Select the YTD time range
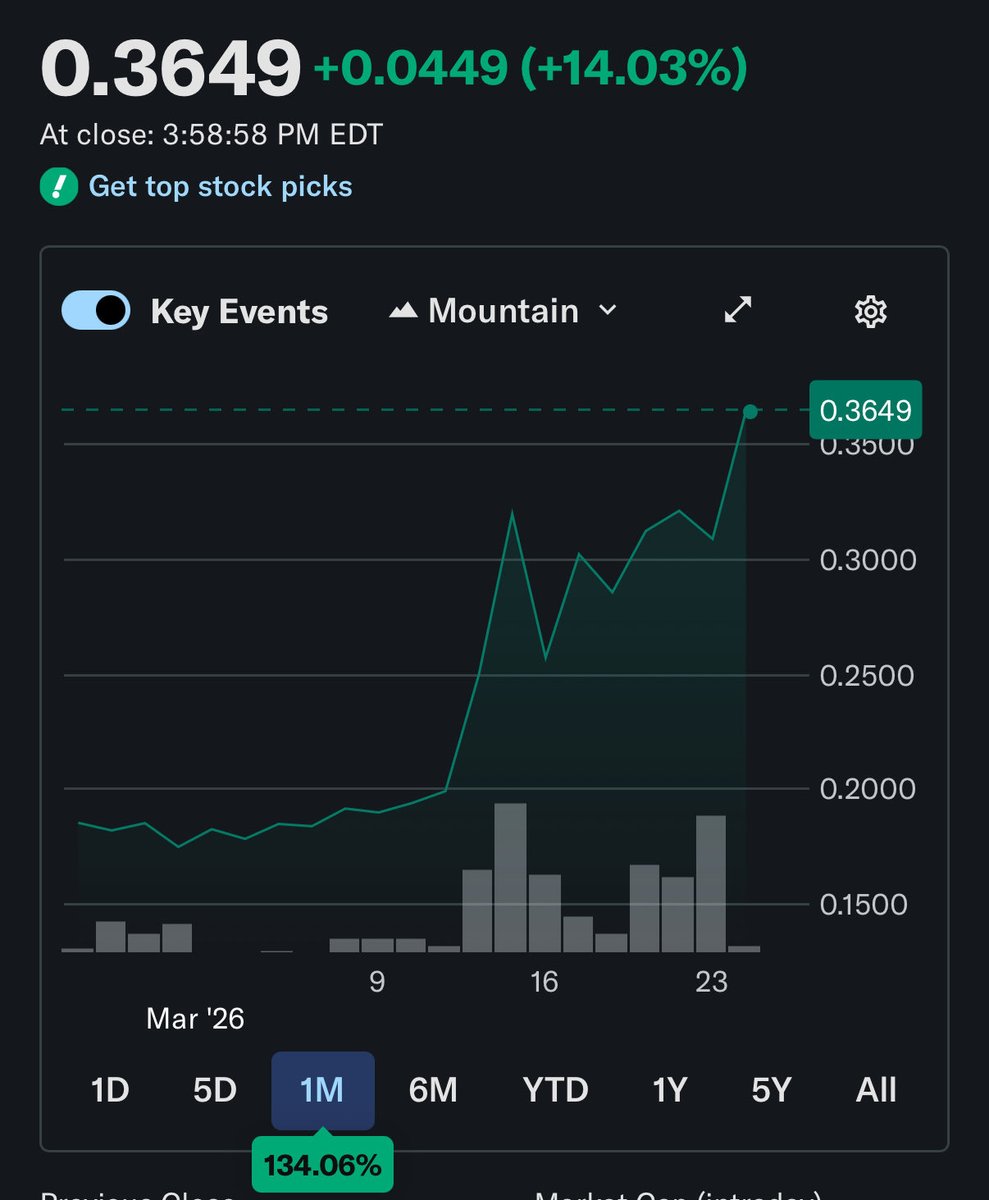Screen dimensions: 989x1200 pos(556,1089)
